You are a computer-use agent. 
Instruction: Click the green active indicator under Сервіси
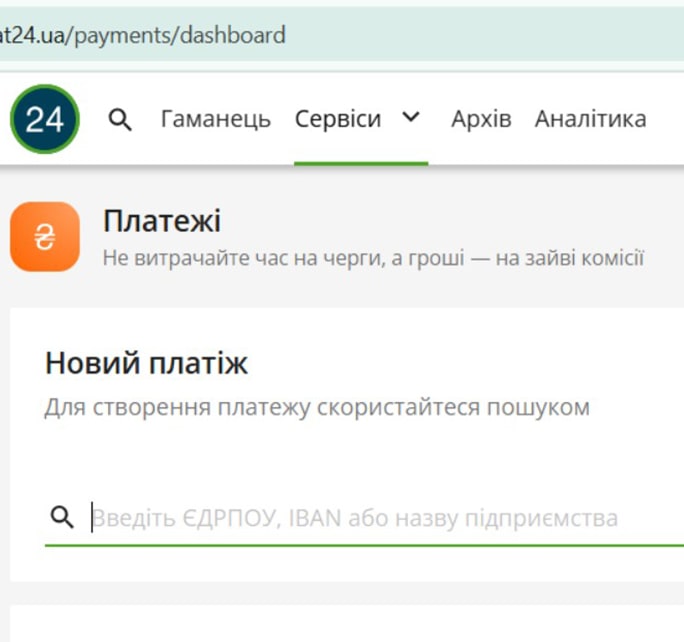[x=360, y=163]
